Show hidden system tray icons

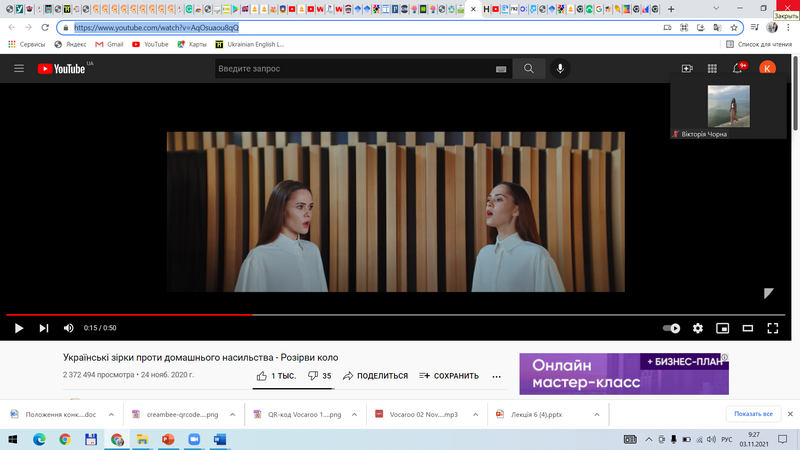[x=648, y=439]
